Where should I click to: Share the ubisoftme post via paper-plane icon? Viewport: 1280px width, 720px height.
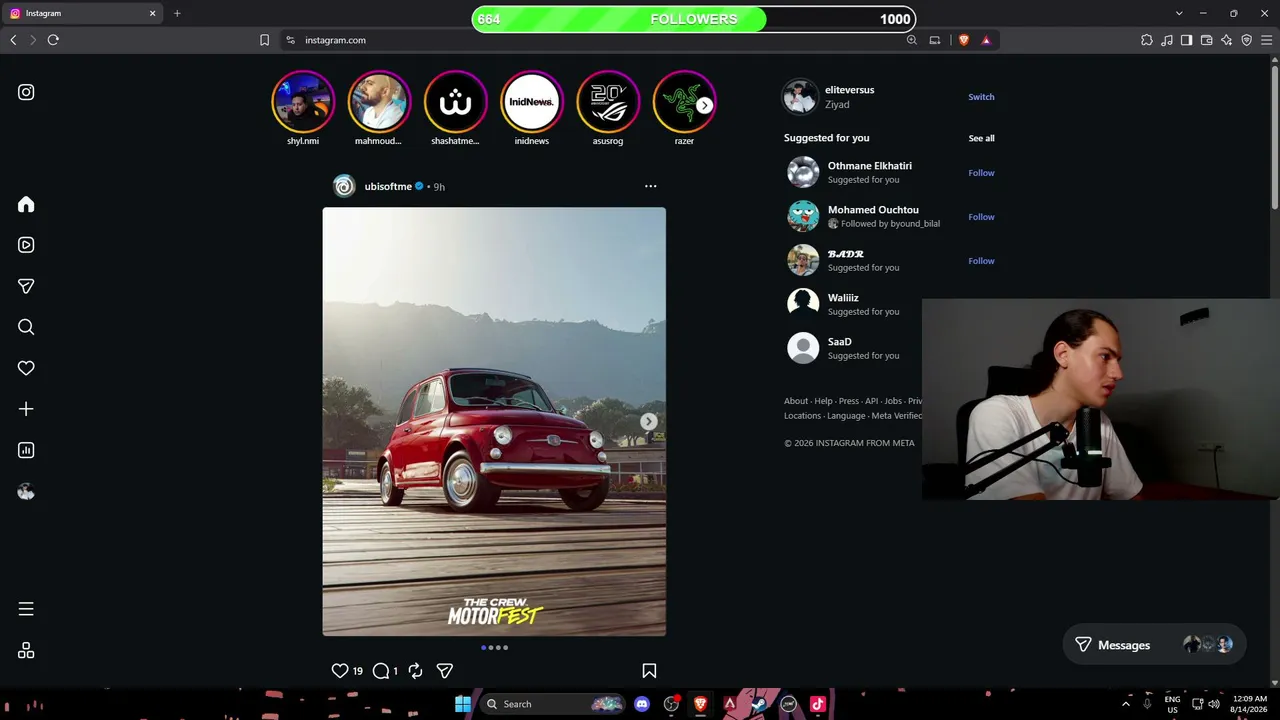pos(445,671)
